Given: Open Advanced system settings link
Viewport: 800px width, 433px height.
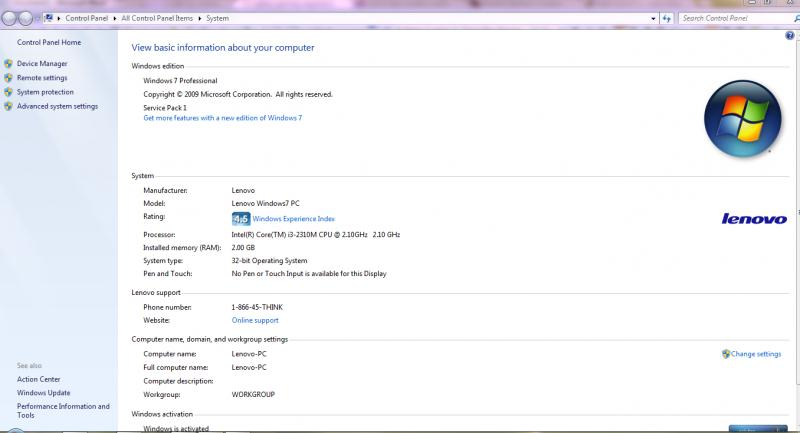Looking at the screenshot, I should coord(57,106).
